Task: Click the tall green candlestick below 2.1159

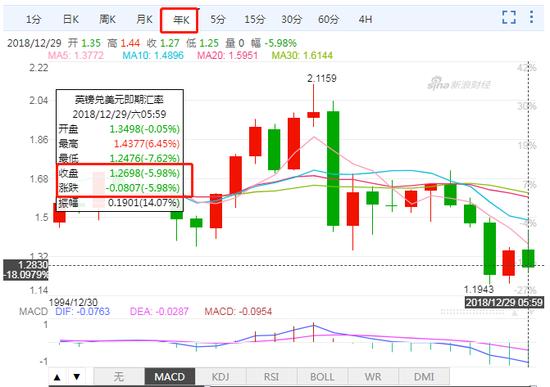Action: [333, 168]
